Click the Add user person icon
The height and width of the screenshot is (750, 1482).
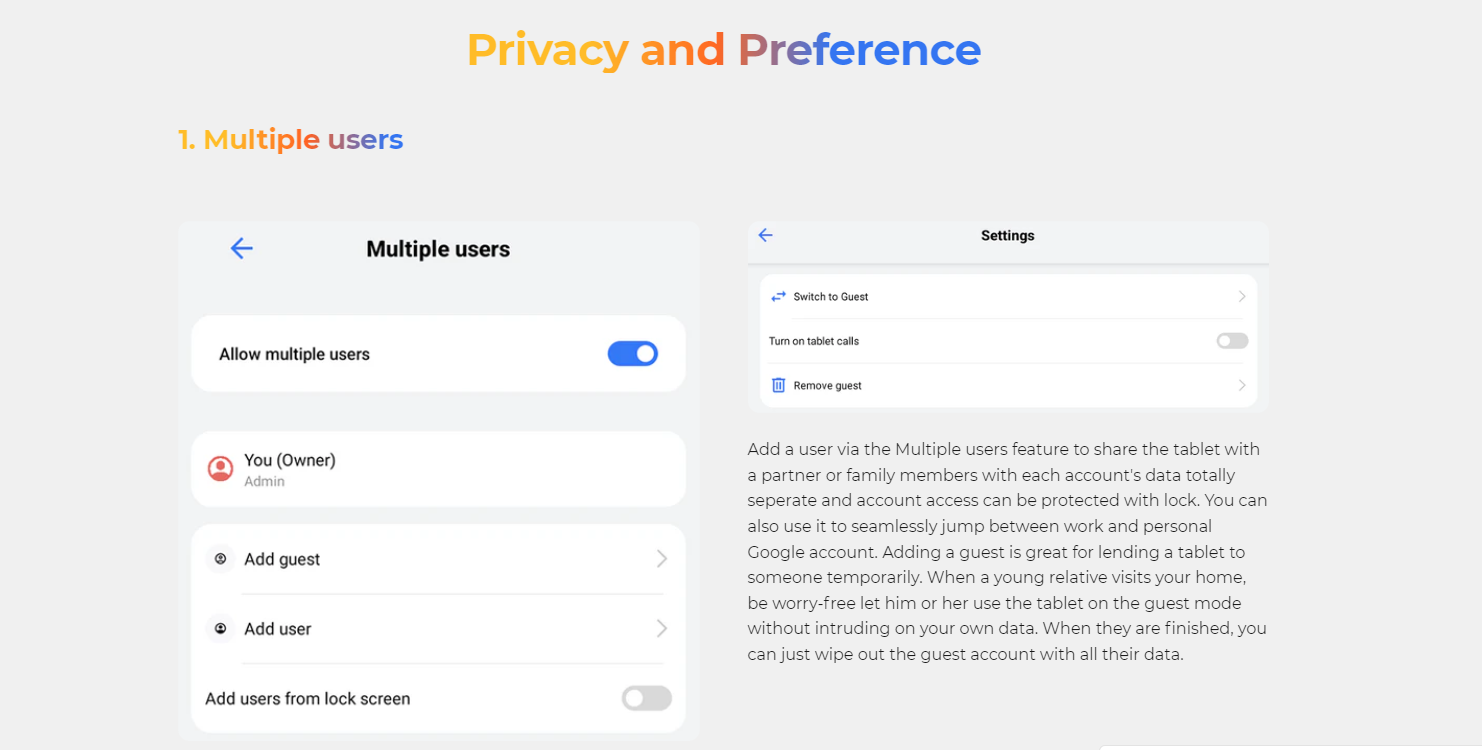tap(220, 629)
